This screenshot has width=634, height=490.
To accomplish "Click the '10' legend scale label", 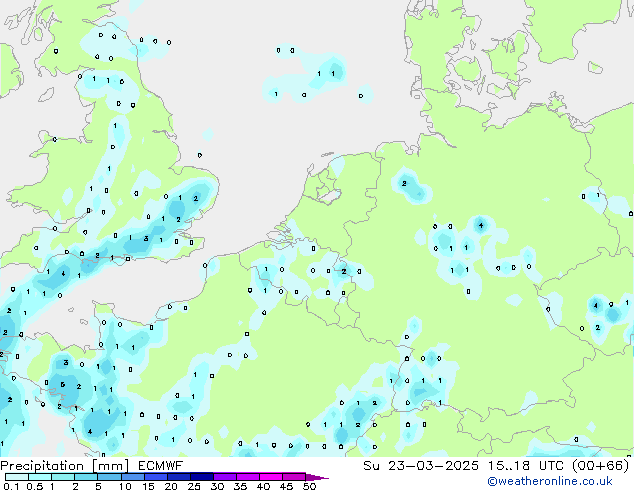I will coord(125,486).
